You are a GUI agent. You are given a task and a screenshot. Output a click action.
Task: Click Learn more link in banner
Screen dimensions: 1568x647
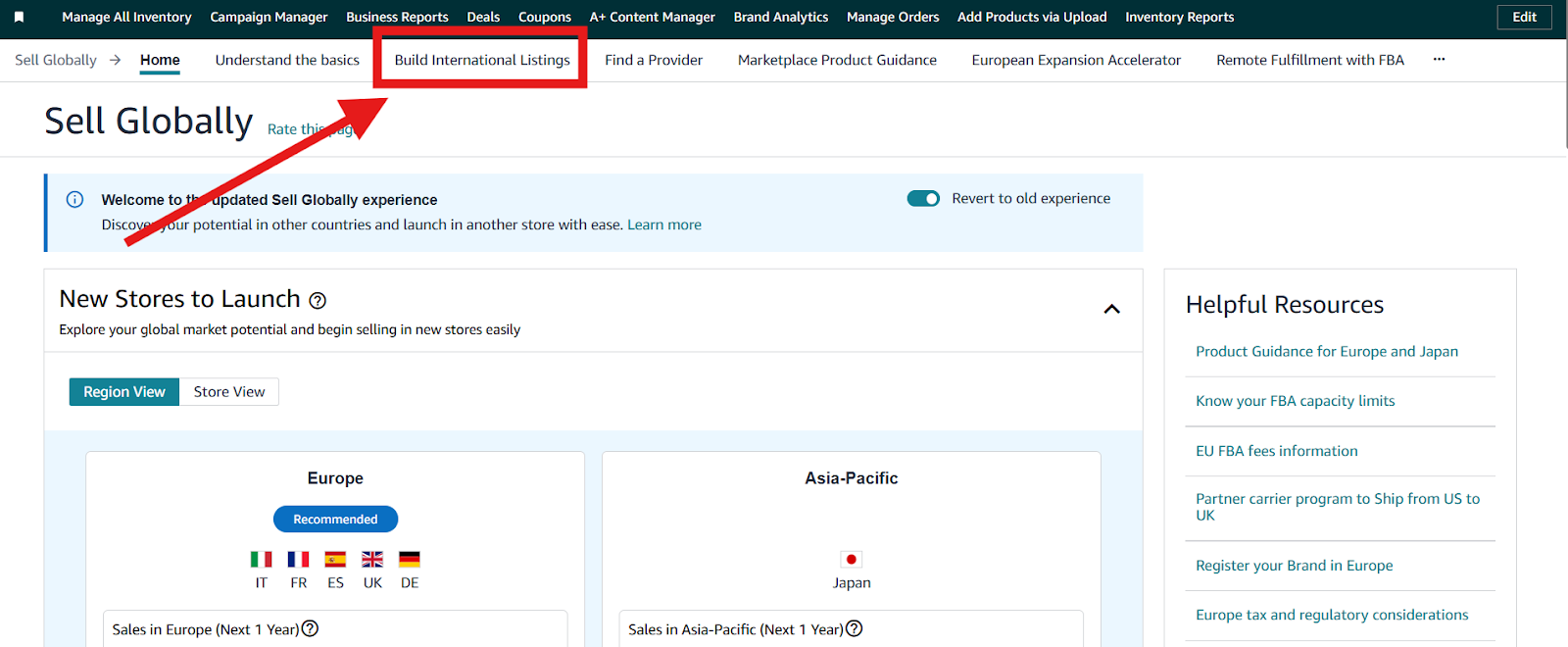[x=664, y=224]
